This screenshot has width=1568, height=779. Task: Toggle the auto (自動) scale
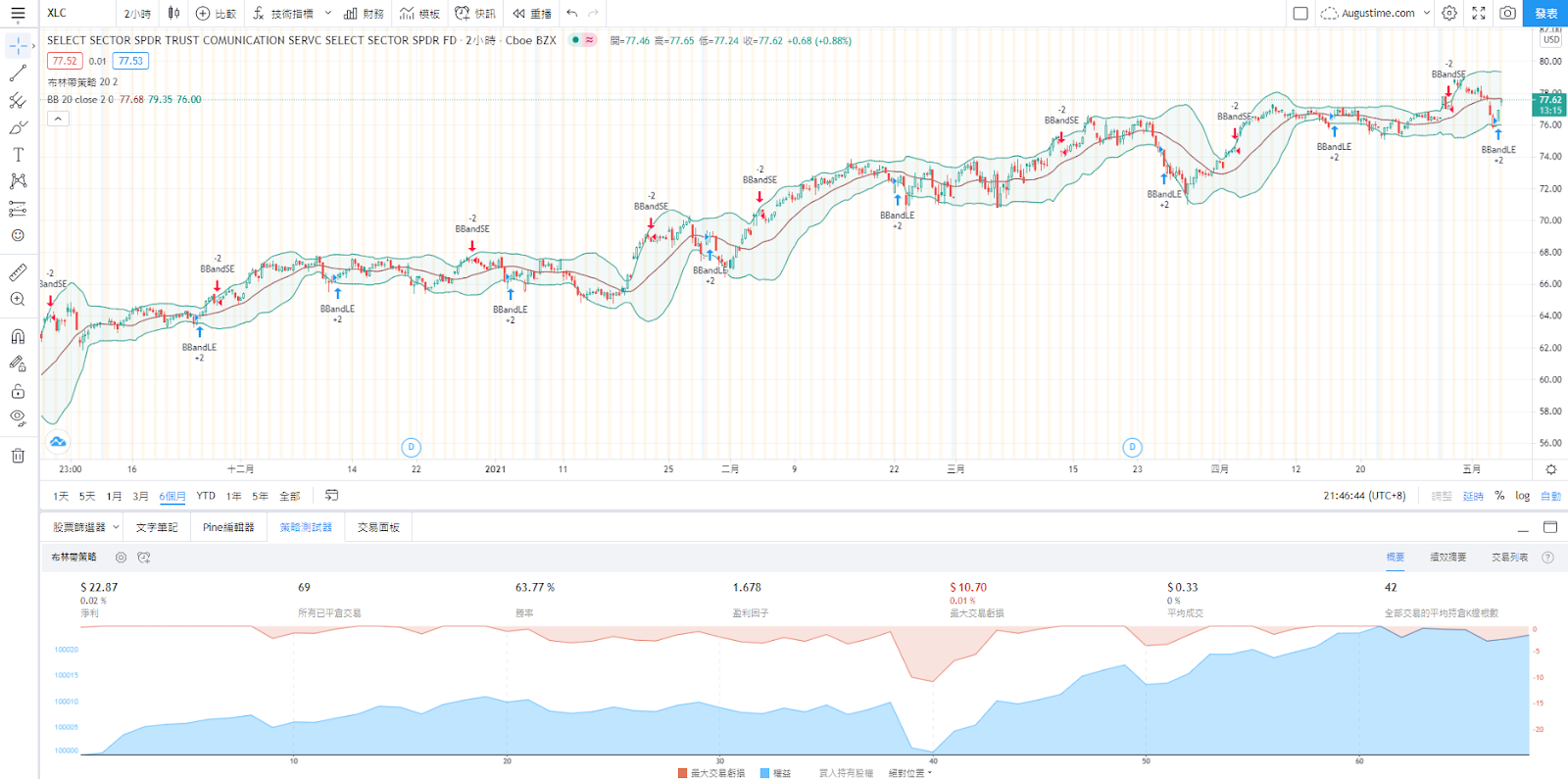point(1550,496)
